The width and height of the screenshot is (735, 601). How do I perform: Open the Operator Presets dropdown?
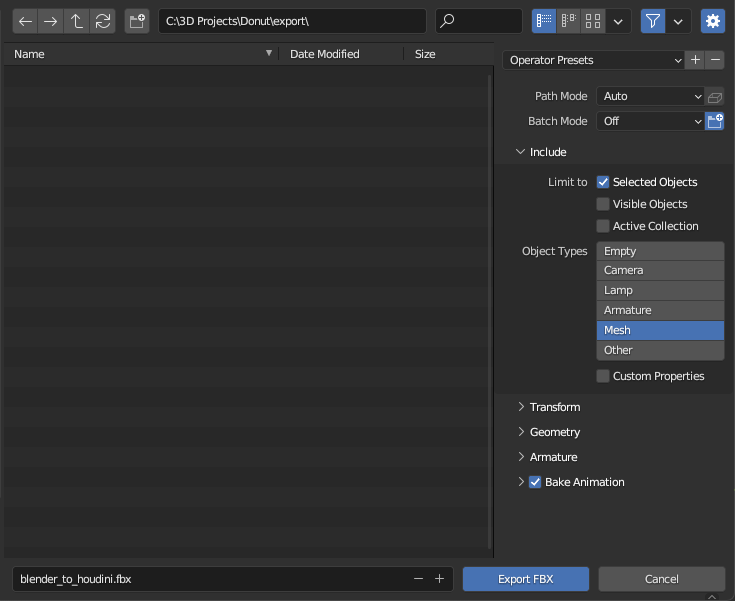click(x=593, y=60)
